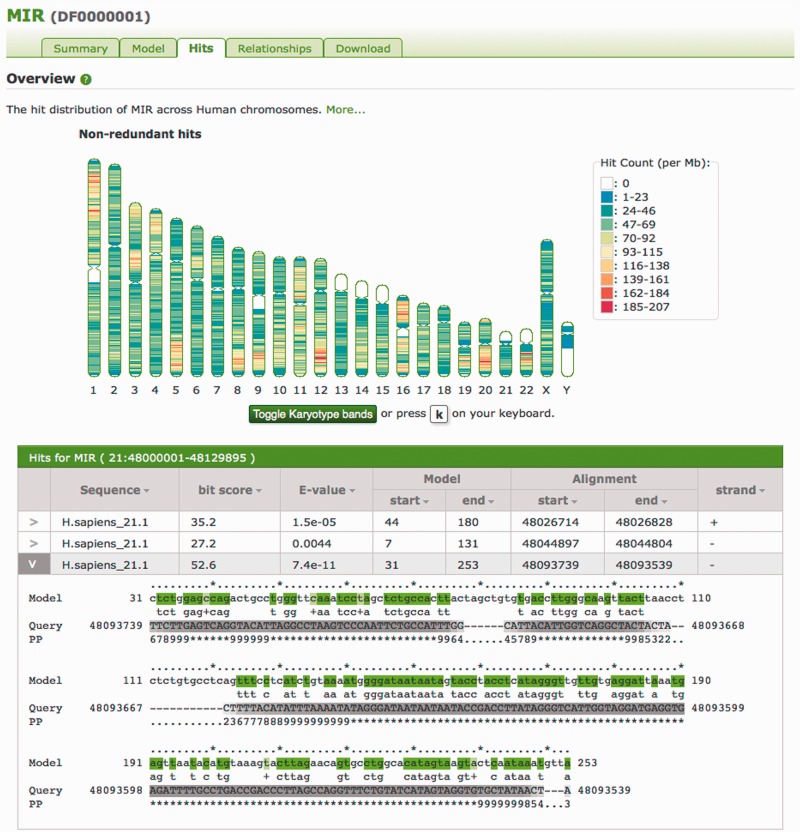Click the 185-207 red legend swatch

pyautogui.click(x=607, y=307)
